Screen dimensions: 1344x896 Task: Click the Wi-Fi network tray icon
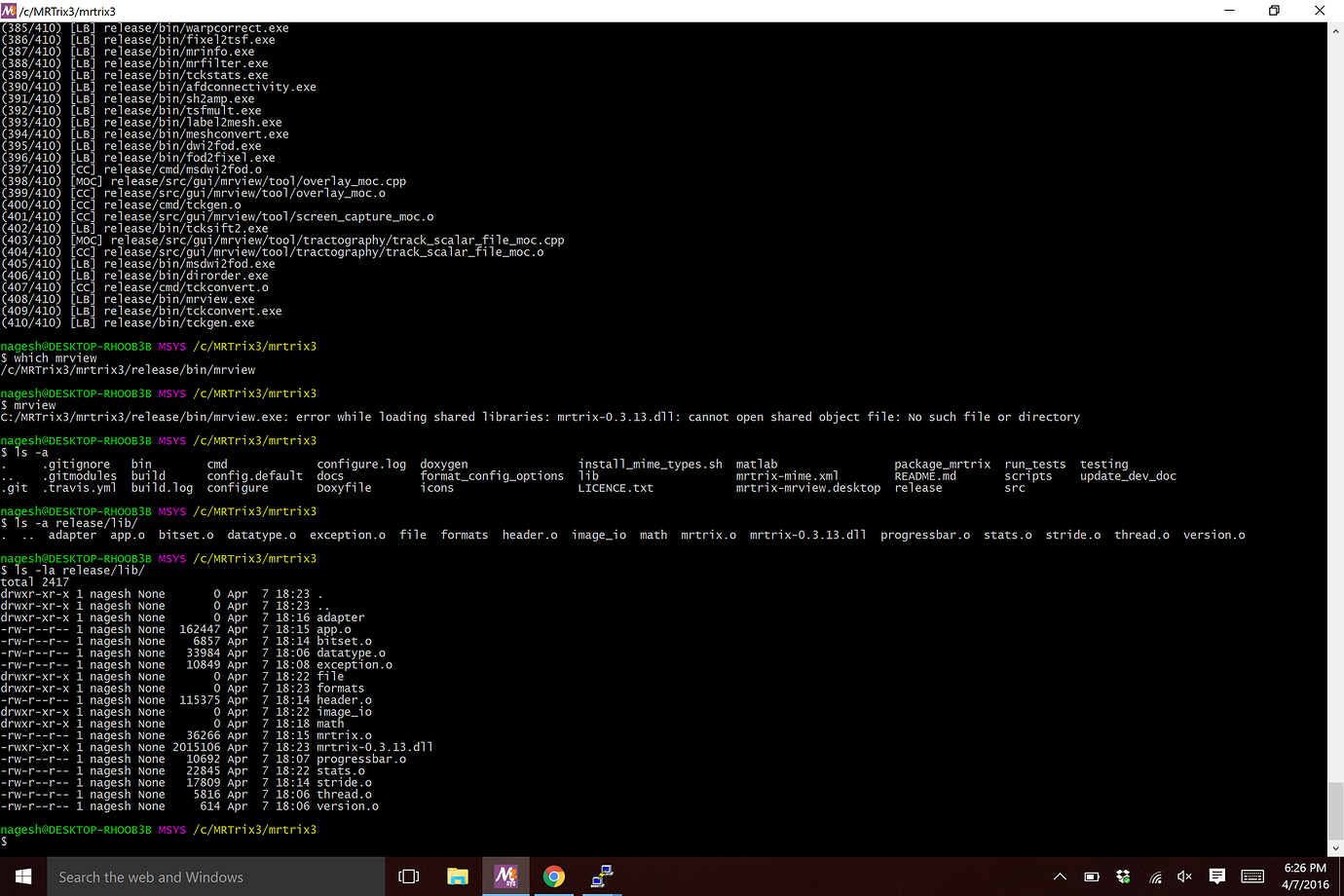point(1154,876)
